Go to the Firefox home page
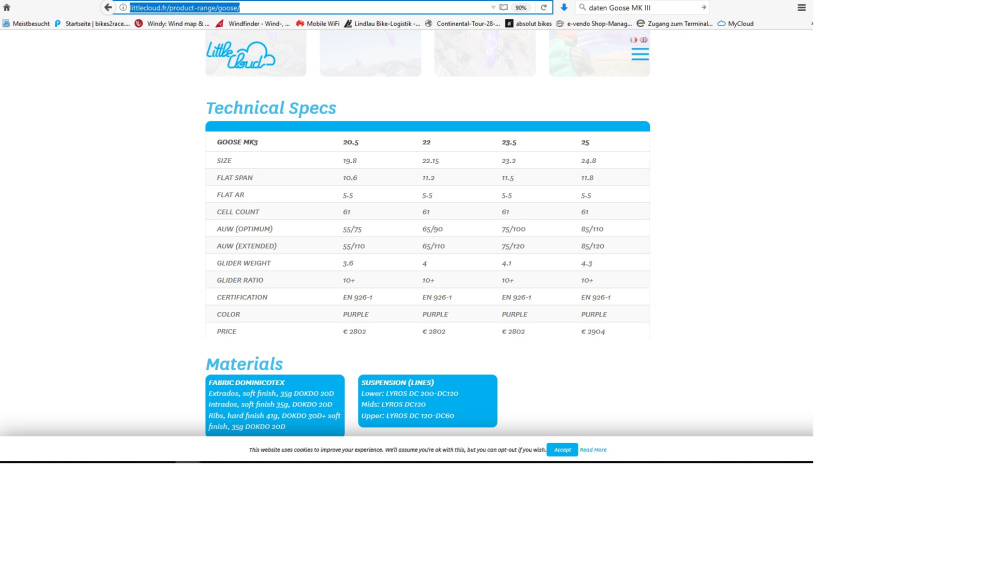1000x563 pixels. click(x=7, y=8)
